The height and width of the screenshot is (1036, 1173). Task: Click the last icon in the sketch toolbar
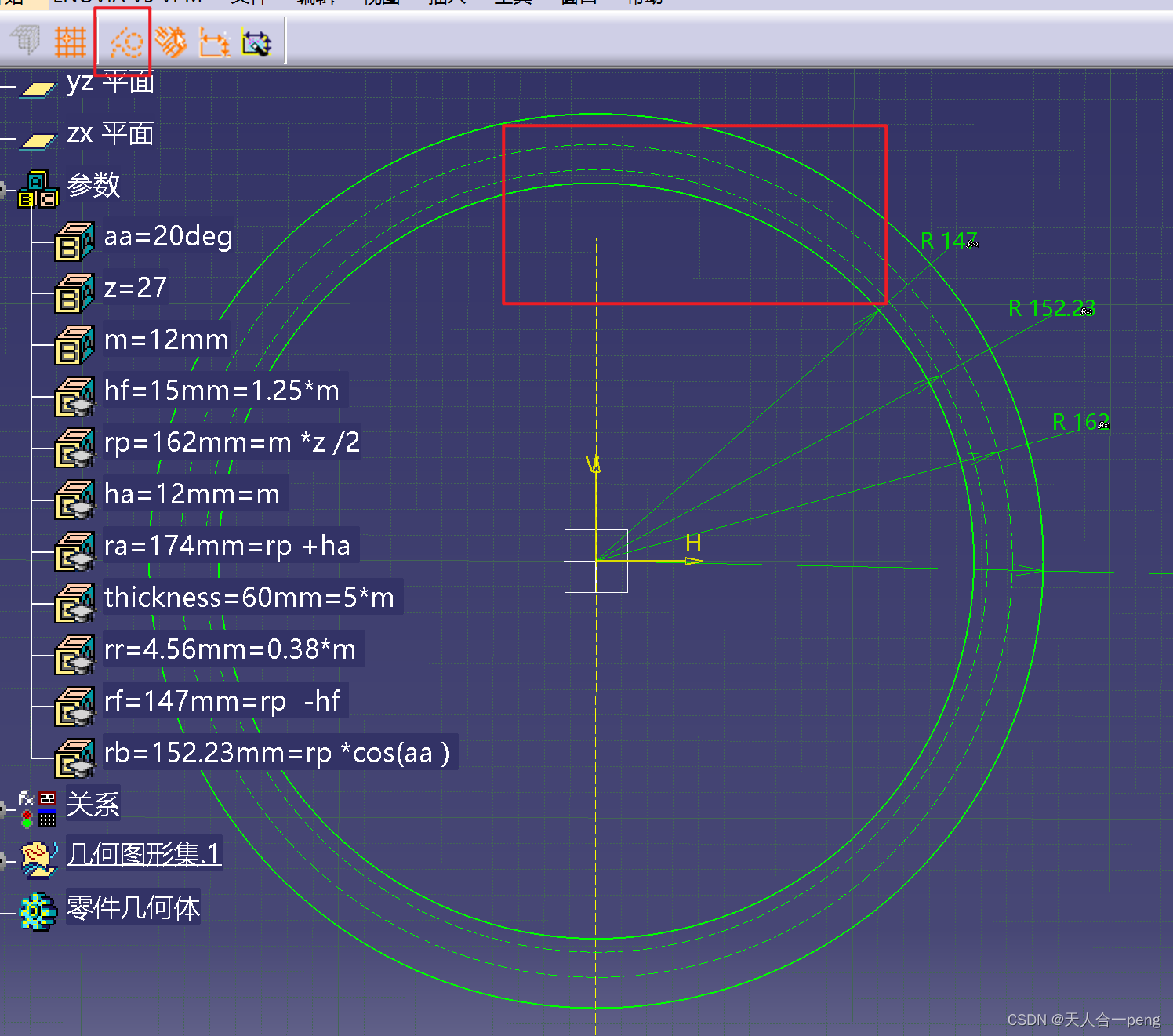[256, 42]
